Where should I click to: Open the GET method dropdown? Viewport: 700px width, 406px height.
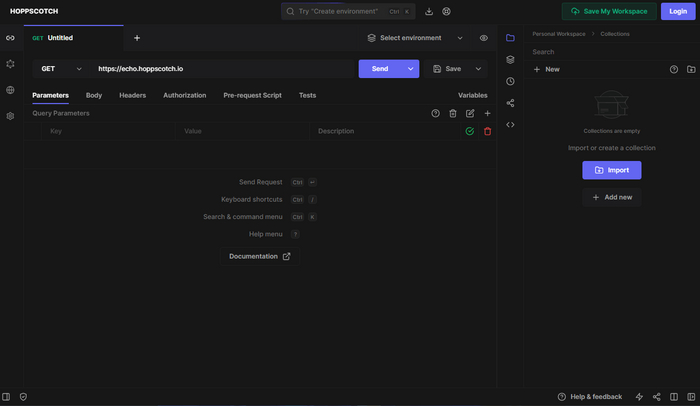point(61,69)
